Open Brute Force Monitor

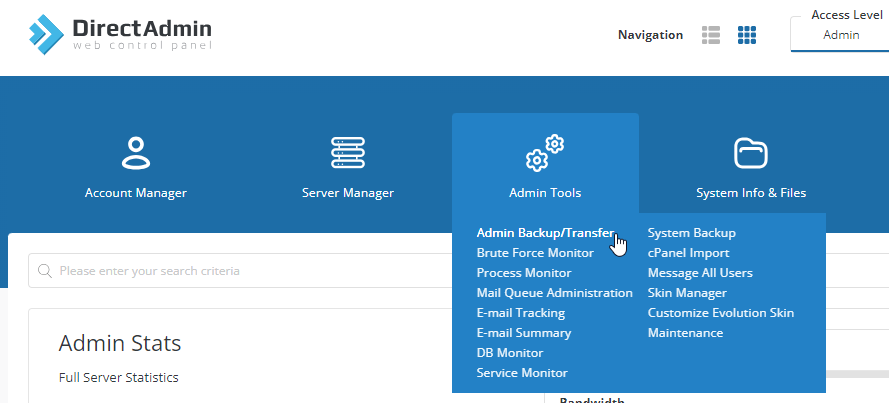[535, 253]
